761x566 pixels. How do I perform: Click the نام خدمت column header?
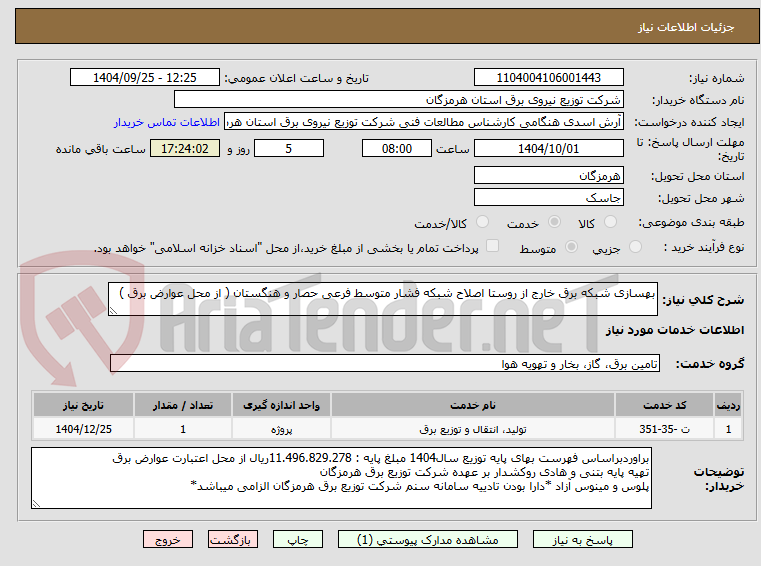[473, 405]
